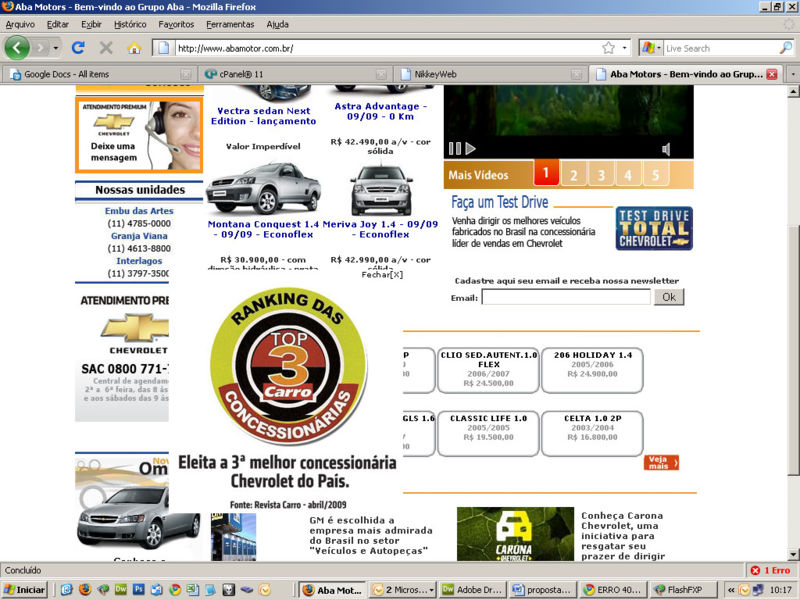
Task: Click the newsletter Ok button
Action: coord(669,297)
